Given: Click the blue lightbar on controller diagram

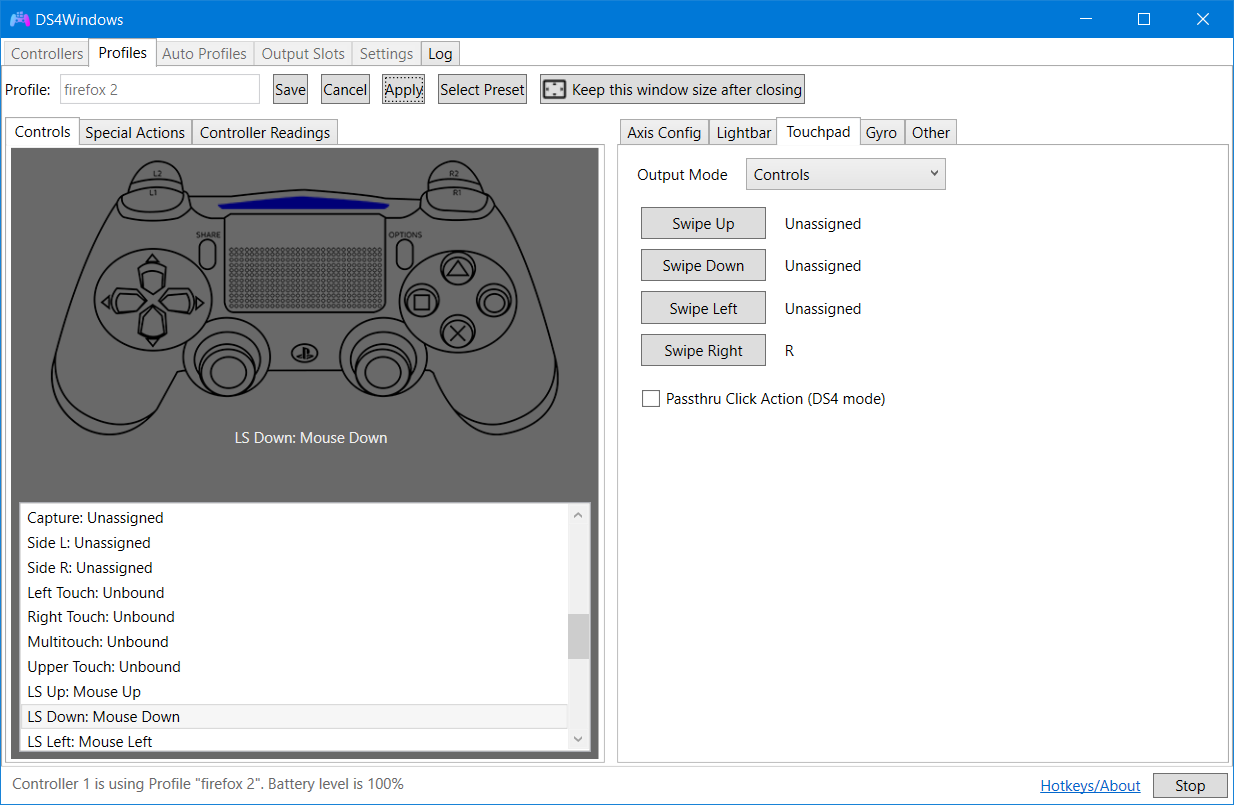Looking at the screenshot, I should [305, 204].
